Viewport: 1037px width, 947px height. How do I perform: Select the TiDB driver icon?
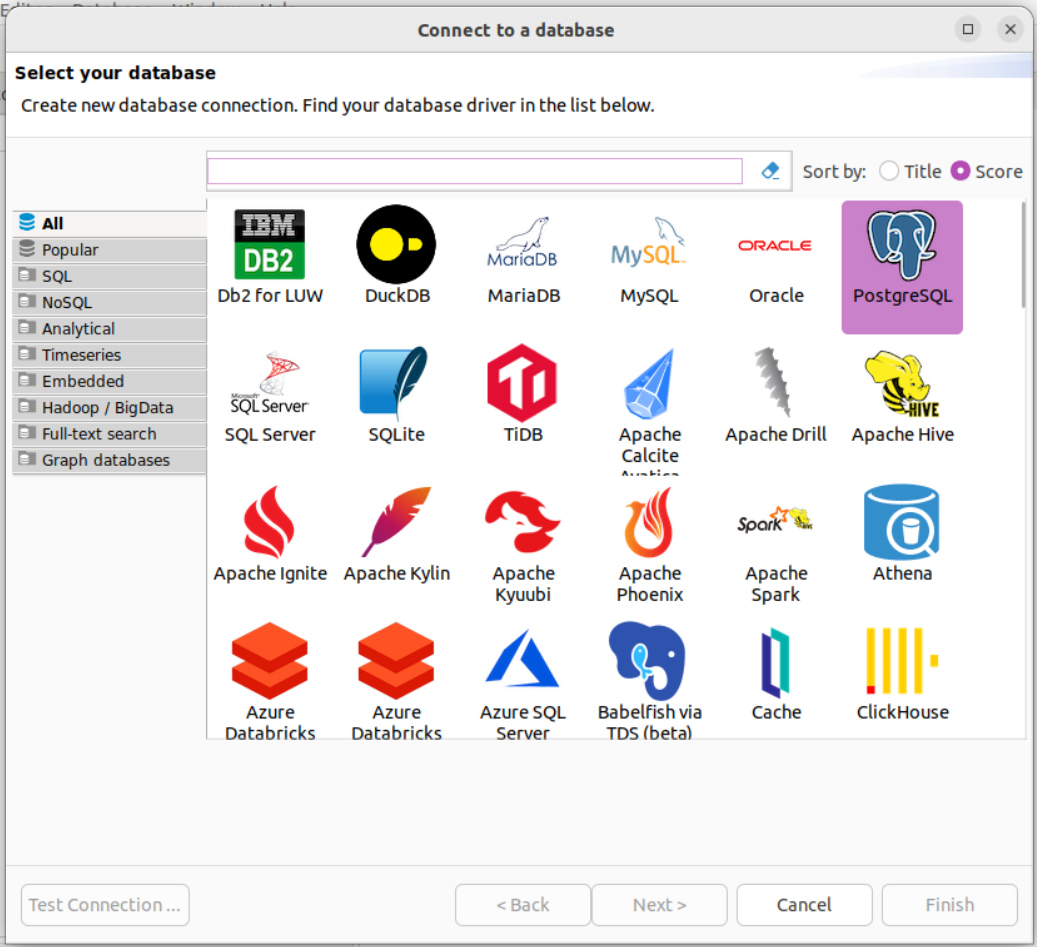tap(522, 384)
